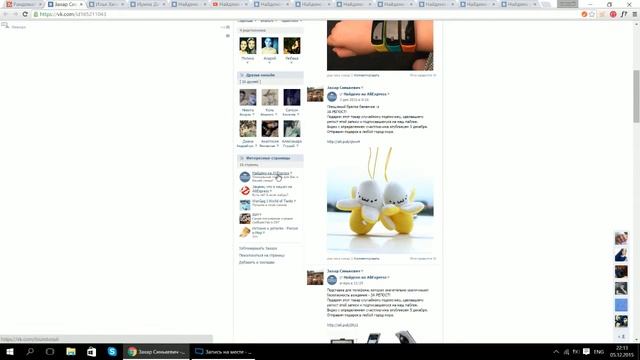Open the WarGag World of Tanks page

273,201
